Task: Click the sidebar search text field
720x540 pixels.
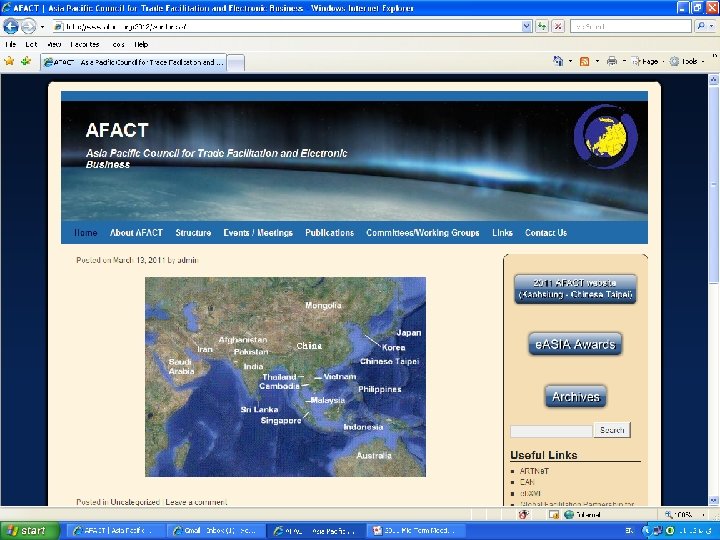Action: tap(551, 431)
